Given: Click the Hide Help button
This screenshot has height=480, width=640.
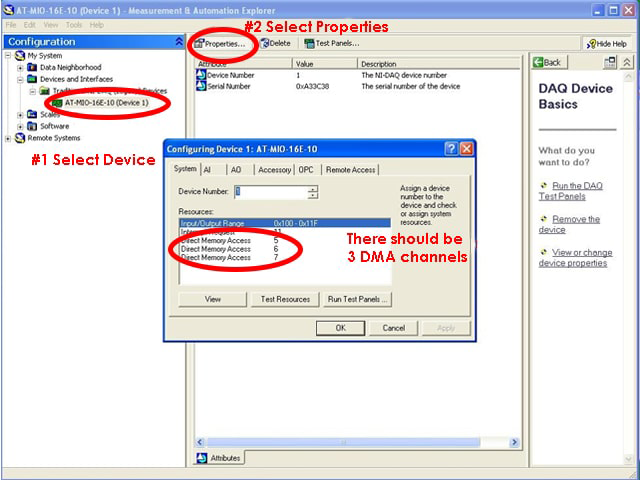Looking at the screenshot, I should (607, 44).
